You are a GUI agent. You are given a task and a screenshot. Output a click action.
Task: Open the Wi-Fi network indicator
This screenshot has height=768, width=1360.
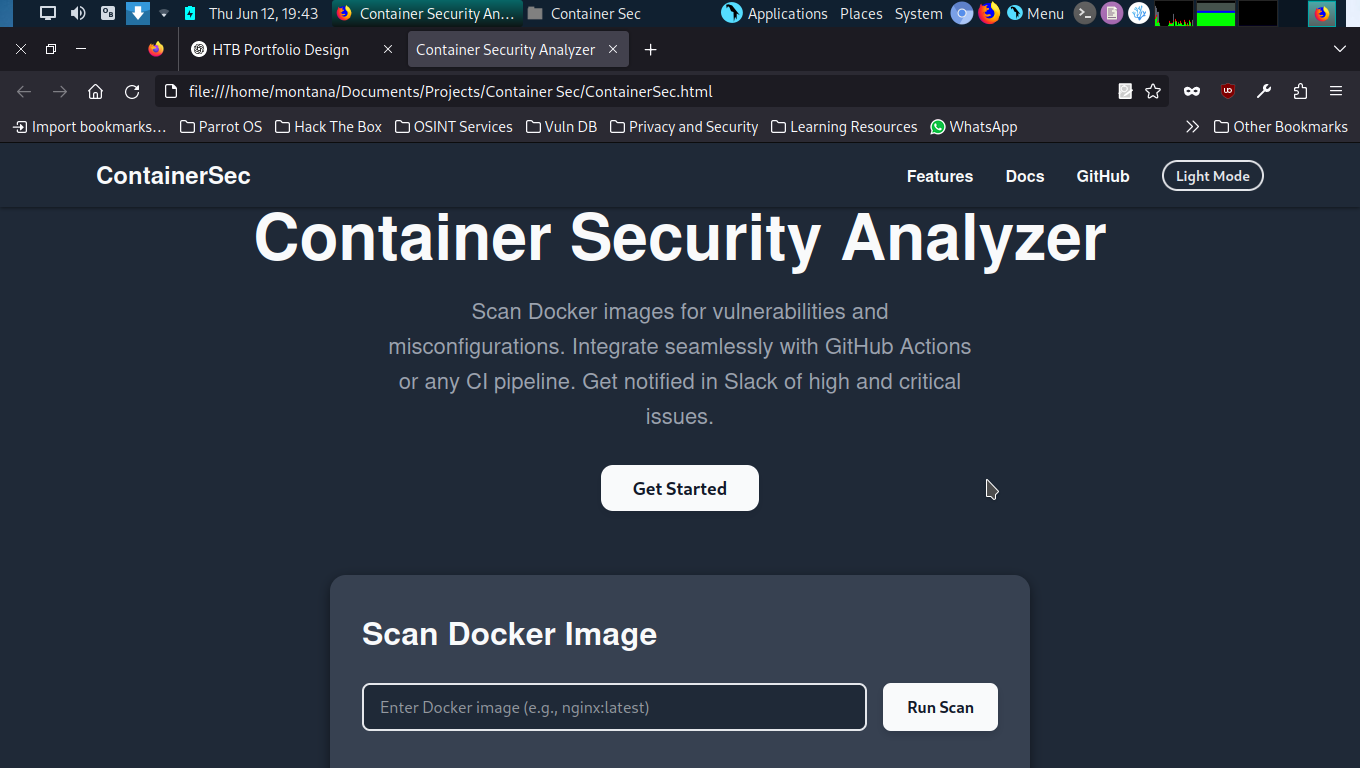coord(164,13)
